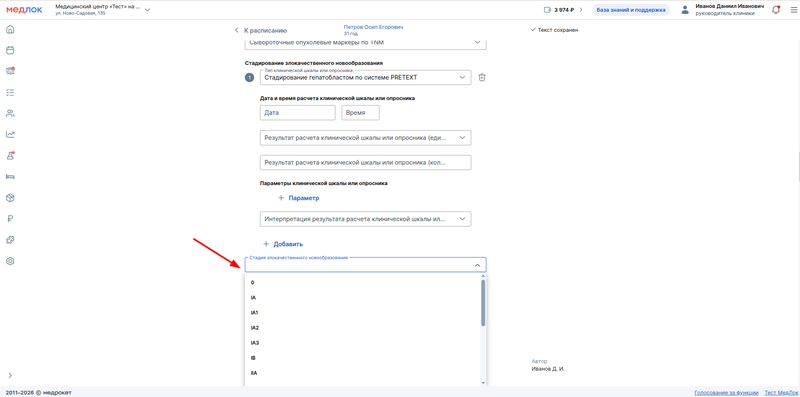Open the home page from sidebar
Screen dimensions: 800x397
click(x=10, y=29)
